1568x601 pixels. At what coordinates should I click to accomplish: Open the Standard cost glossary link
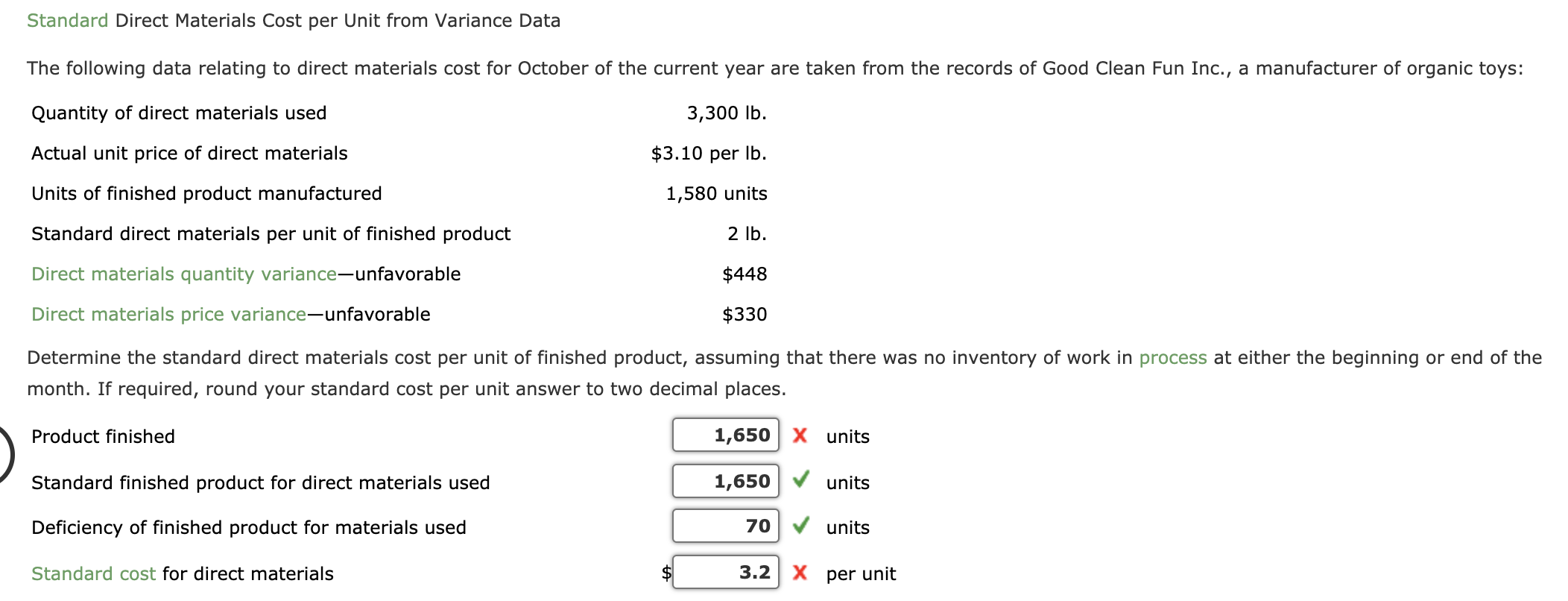point(93,574)
